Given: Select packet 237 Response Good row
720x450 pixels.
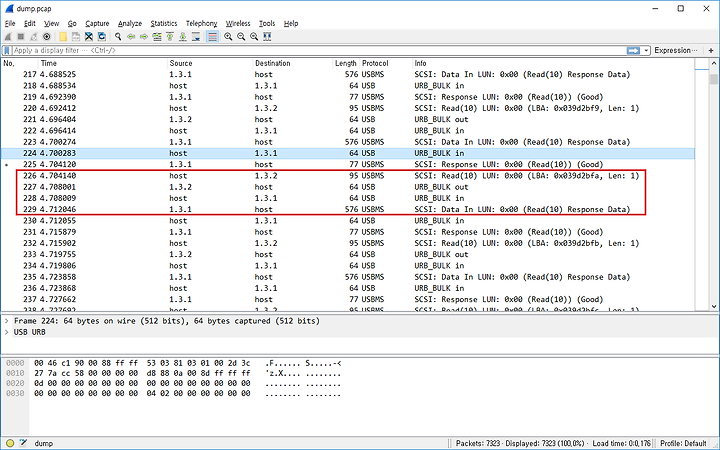Looking at the screenshot, I should (348, 299).
